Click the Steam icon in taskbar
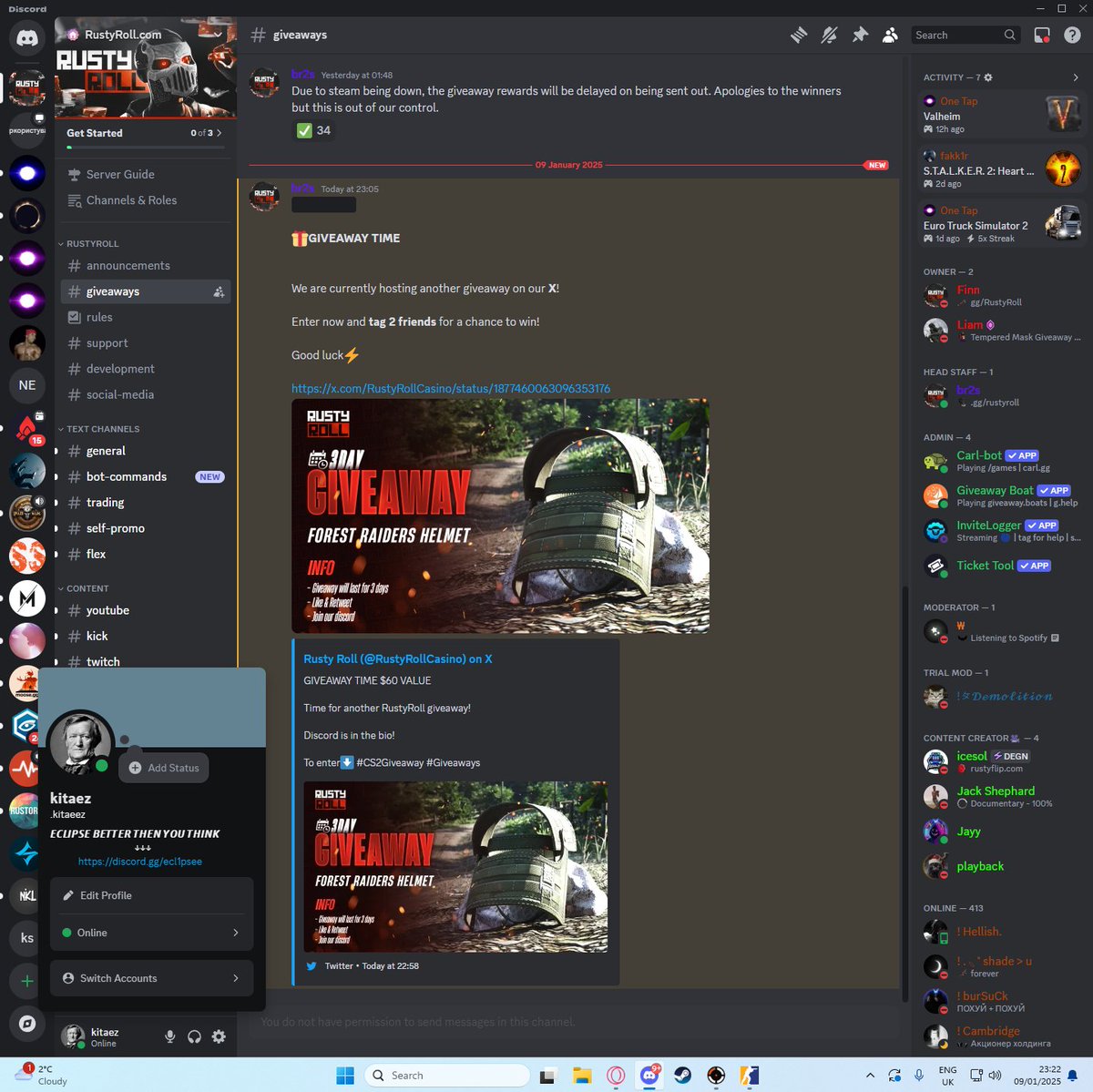Screen dimensions: 1093x1092 [682, 1076]
